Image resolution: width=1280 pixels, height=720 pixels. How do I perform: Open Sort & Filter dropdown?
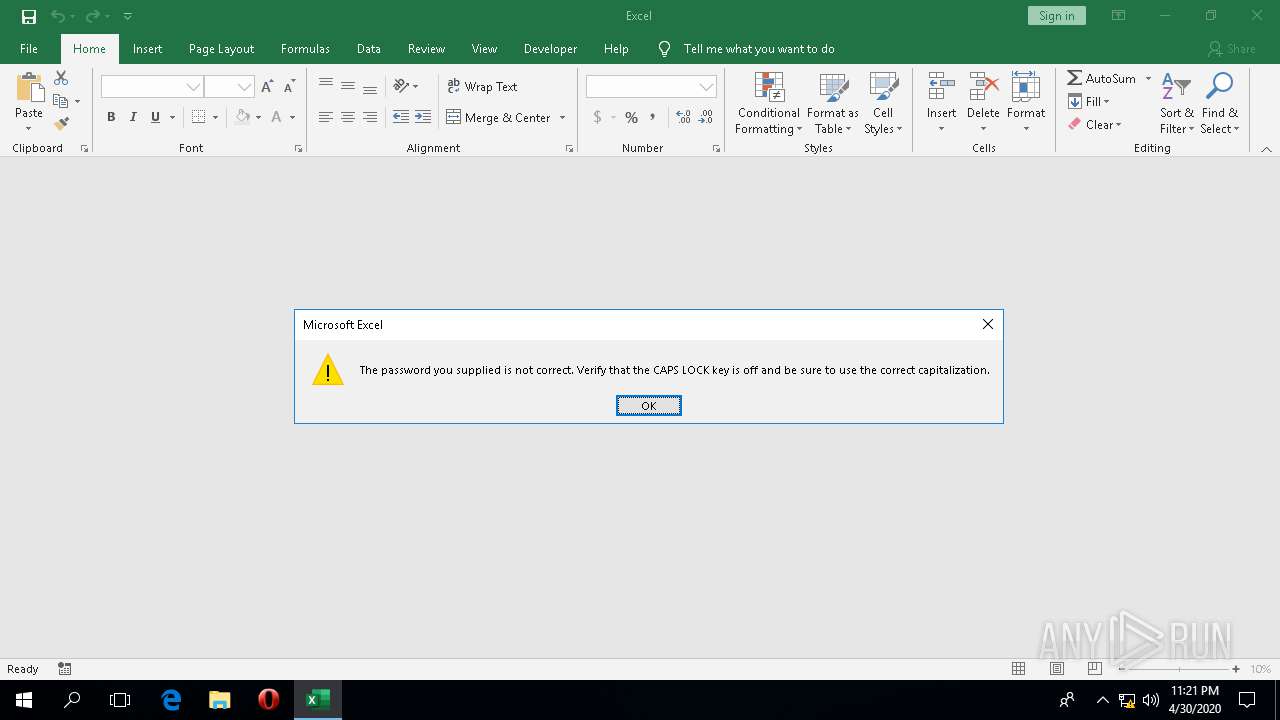pos(1177,103)
